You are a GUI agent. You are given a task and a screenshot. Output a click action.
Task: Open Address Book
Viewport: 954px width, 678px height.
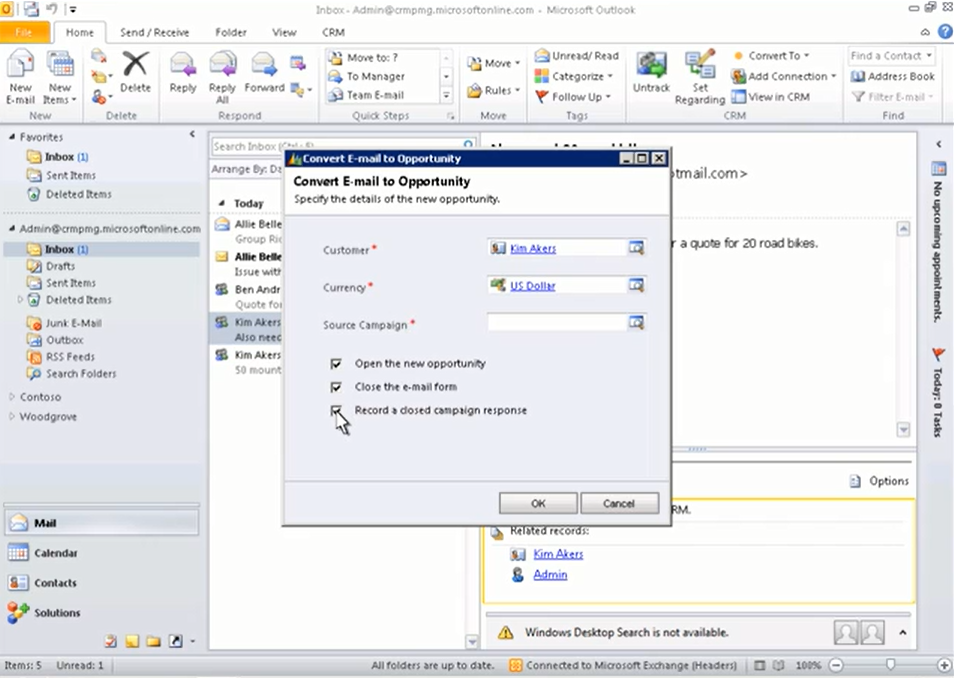893,76
